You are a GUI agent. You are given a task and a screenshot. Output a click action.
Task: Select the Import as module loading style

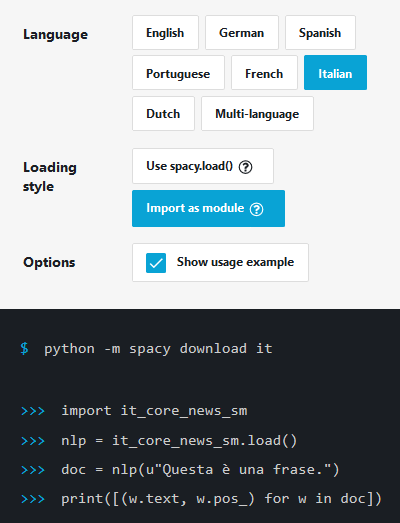[208, 208]
